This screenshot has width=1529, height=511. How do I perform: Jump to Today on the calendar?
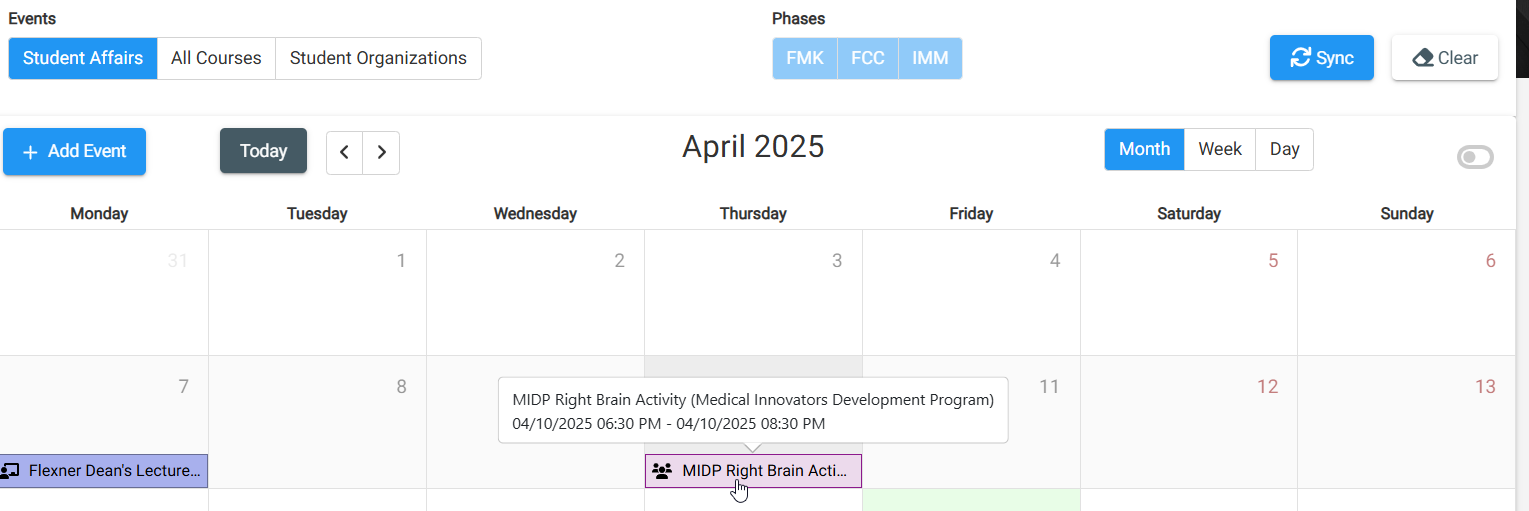pos(264,151)
